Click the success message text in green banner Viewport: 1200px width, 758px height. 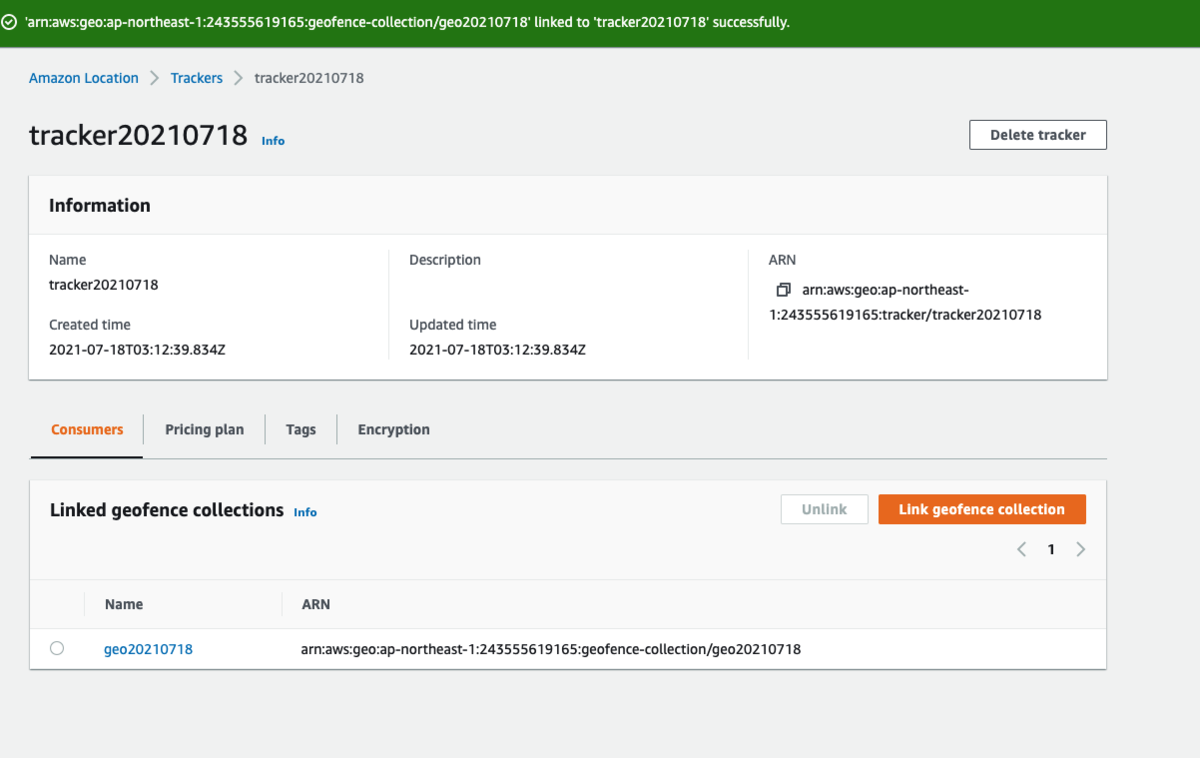(x=407, y=22)
